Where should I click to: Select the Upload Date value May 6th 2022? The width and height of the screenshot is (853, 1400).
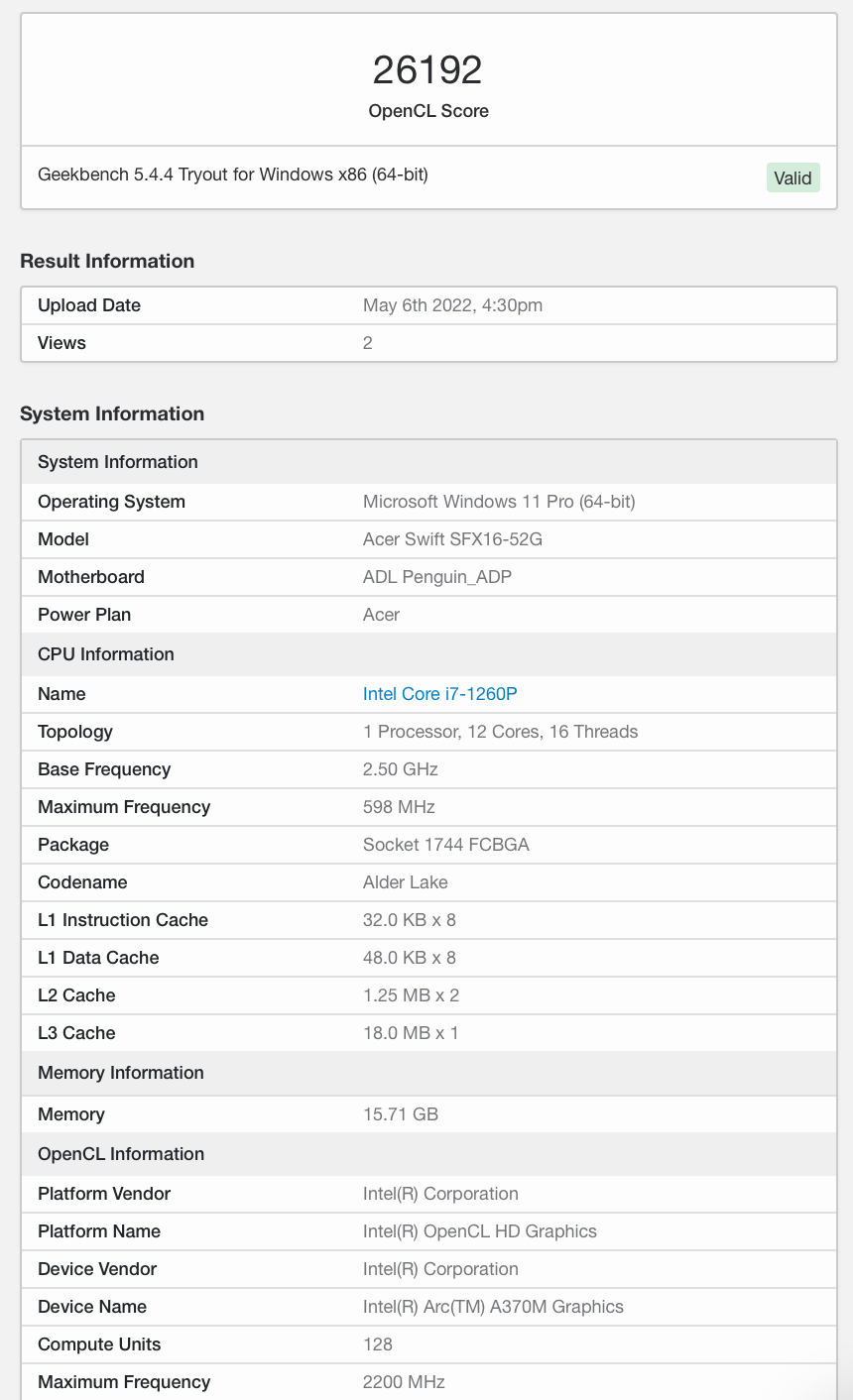coord(452,305)
